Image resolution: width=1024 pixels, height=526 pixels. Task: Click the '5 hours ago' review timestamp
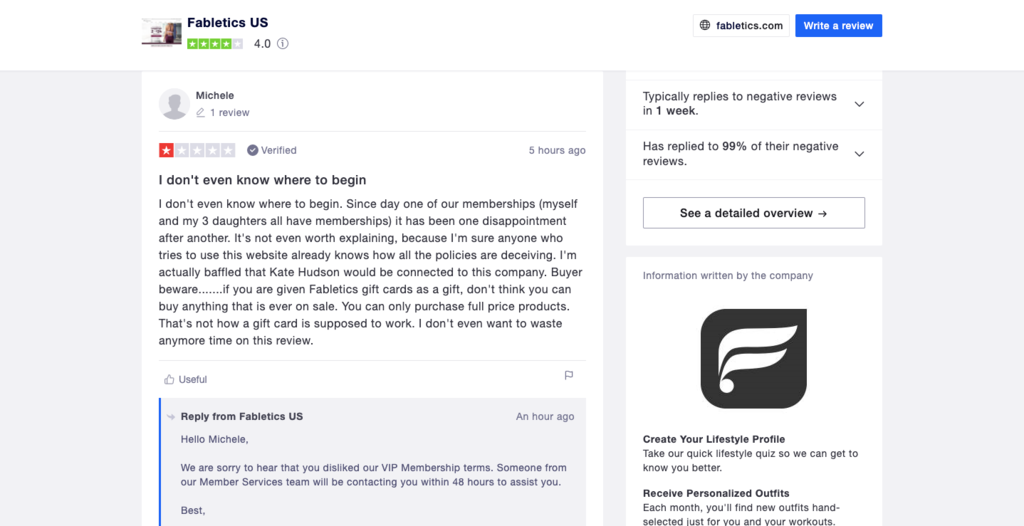click(557, 150)
